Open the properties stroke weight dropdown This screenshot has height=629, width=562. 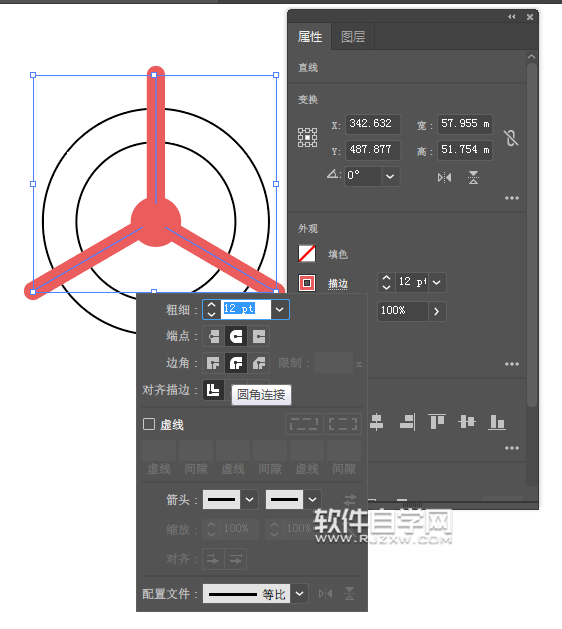437,282
